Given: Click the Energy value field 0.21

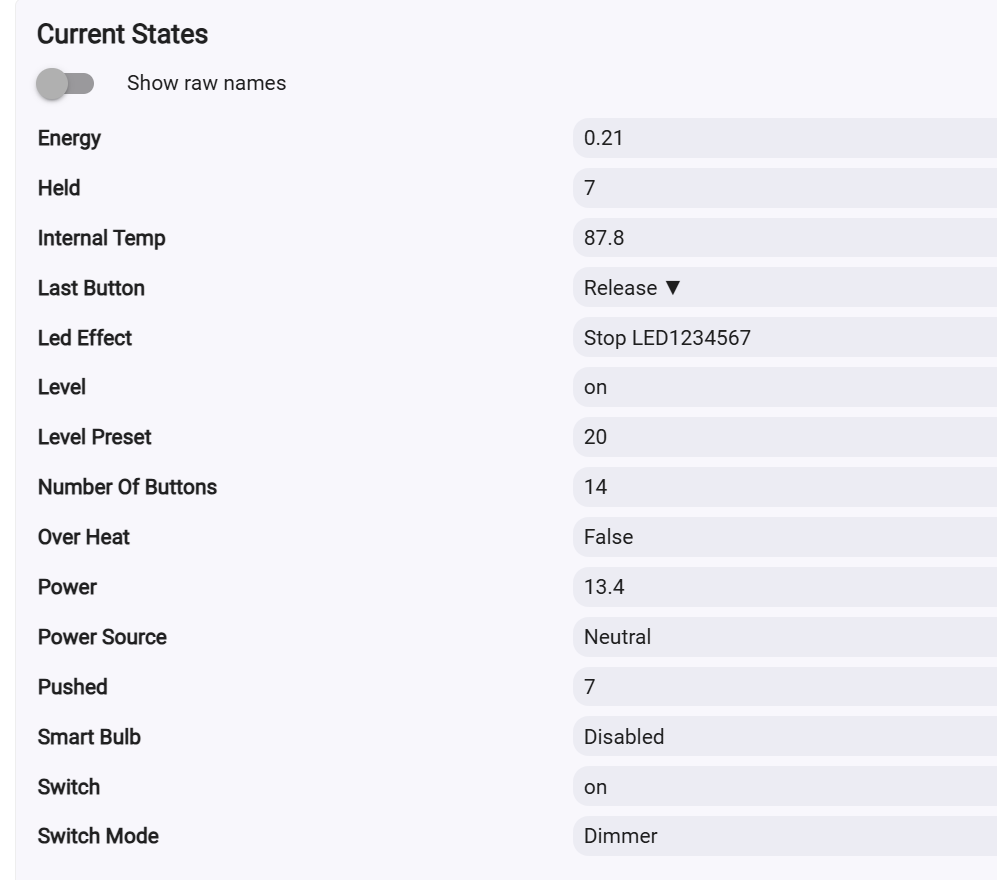Looking at the screenshot, I should click(785, 138).
